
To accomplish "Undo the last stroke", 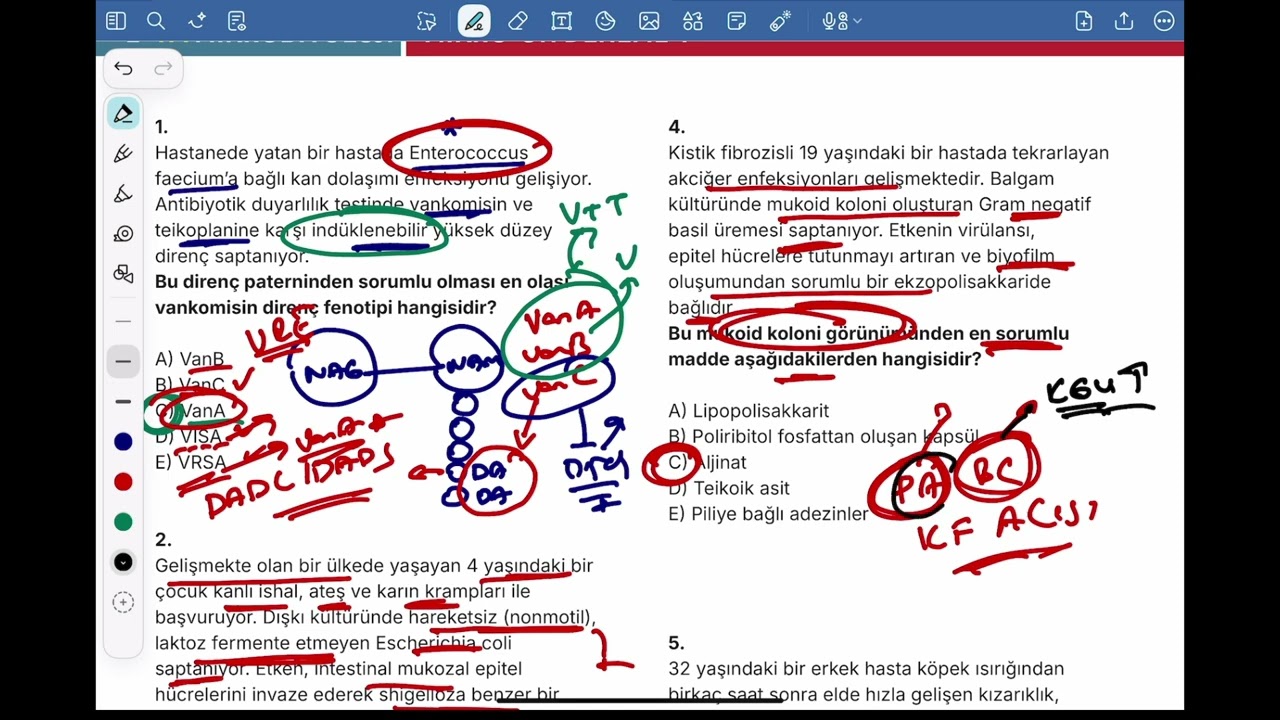I will [x=123, y=68].
